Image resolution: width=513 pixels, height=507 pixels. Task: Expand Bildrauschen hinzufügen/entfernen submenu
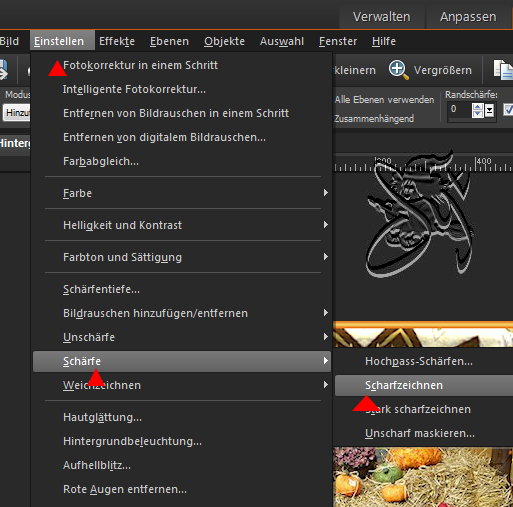tap(182, 313)
